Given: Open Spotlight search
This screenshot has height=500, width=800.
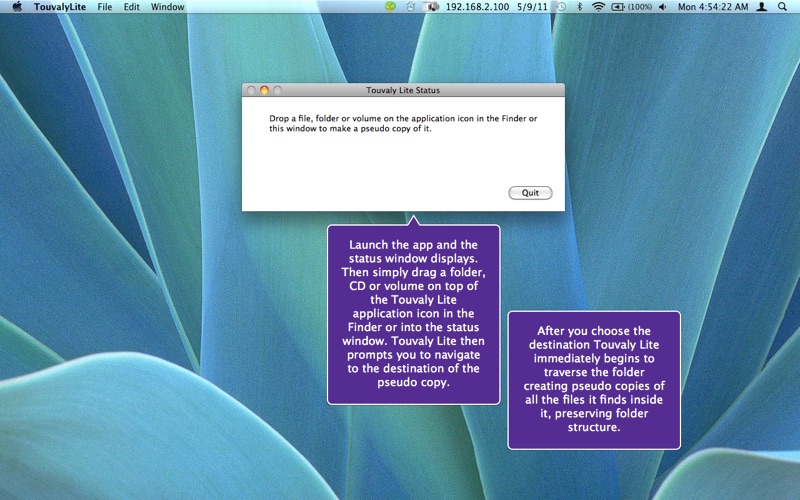Looking at the screenshot, I should [782, 7].
